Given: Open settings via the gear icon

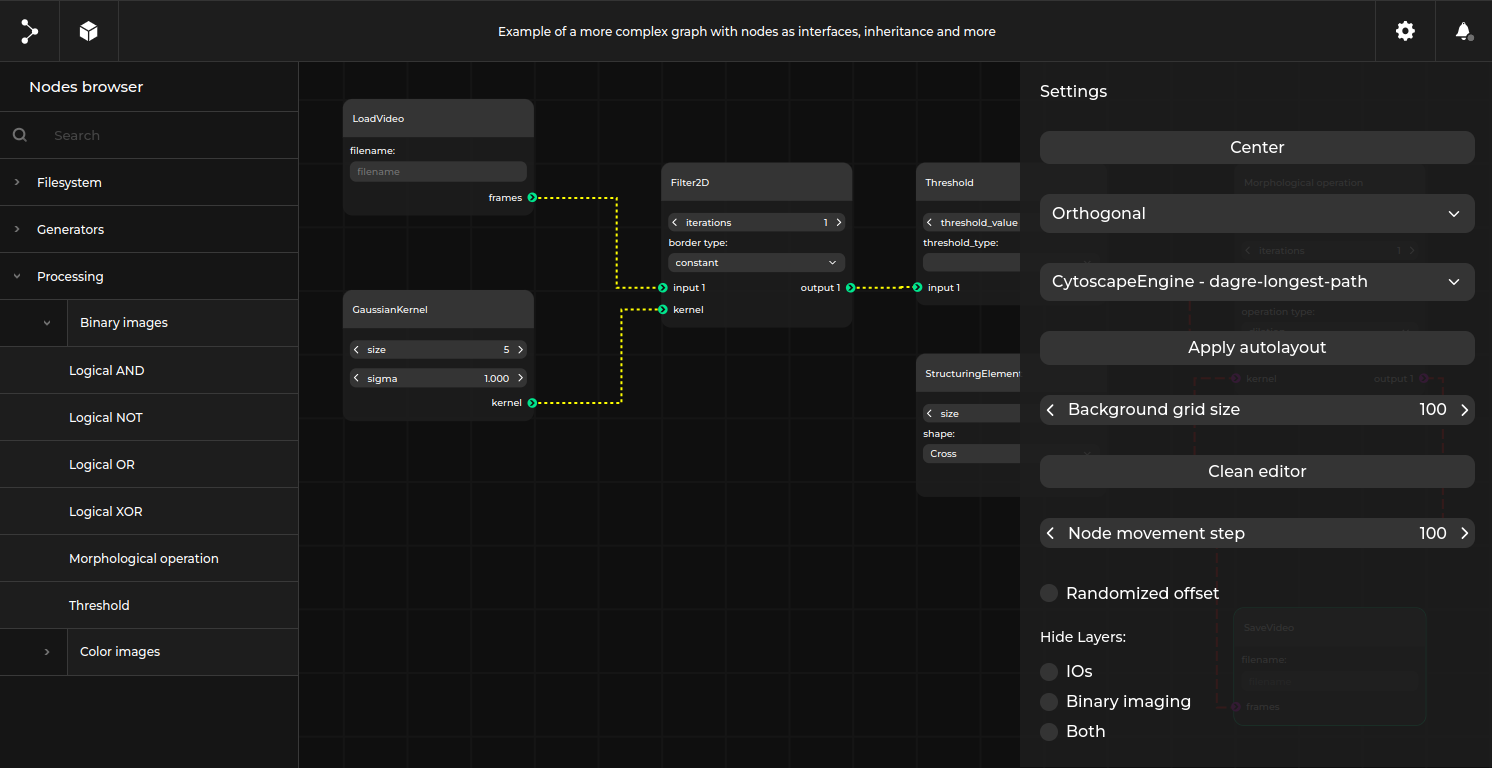Looking at the screenshot, I should pyautogui.click(x=1405, y=31).
